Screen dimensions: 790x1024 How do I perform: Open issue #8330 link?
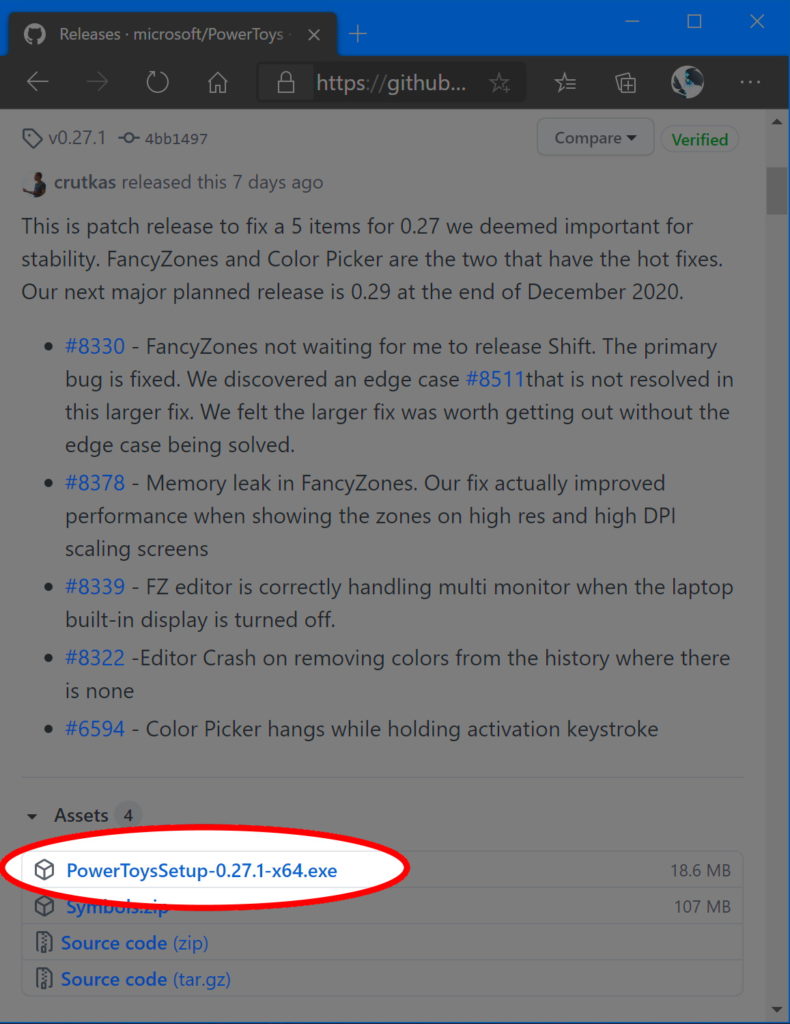[95, 346]
